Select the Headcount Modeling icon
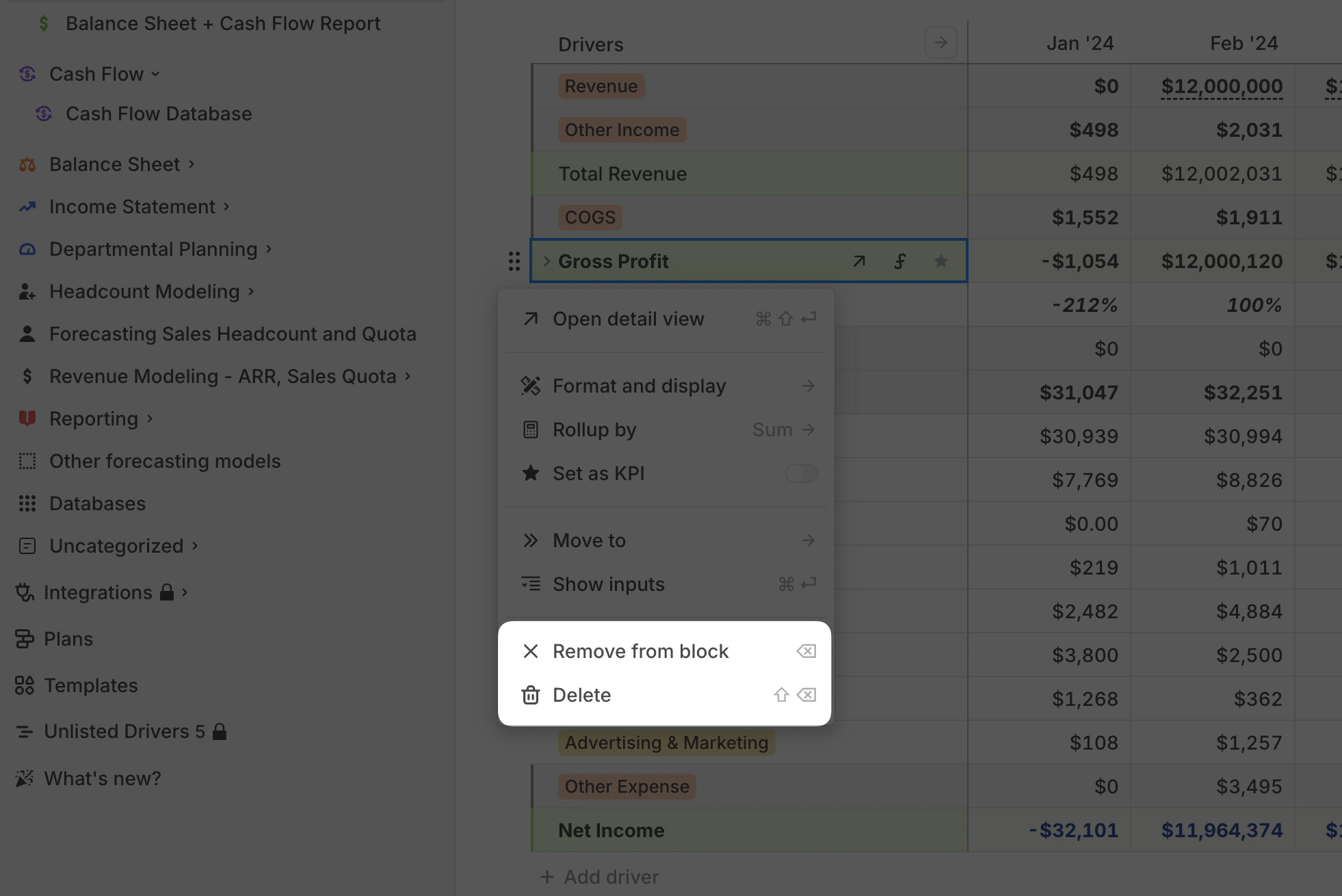Screen dimensions: 1342x896 point(26,293)
